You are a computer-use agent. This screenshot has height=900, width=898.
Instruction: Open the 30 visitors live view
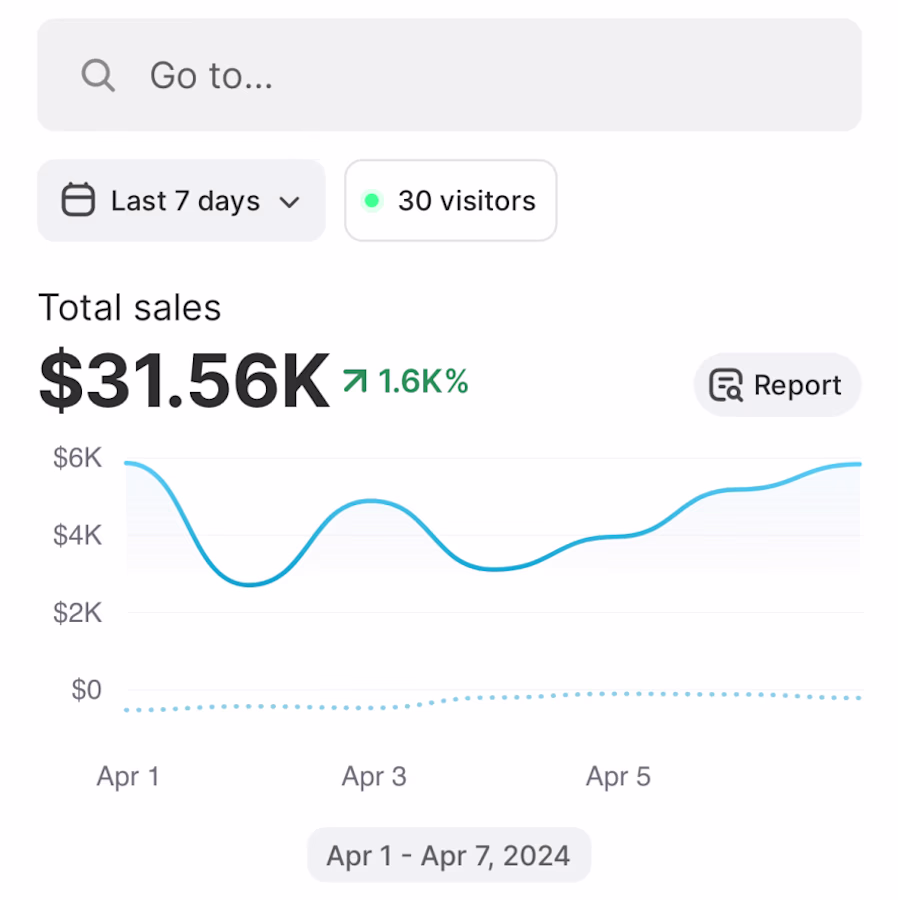[x=450, y=200]
